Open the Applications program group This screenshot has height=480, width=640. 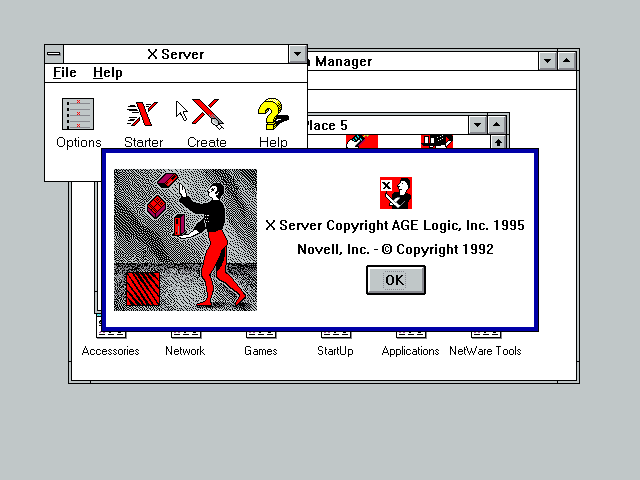point(411,344)
